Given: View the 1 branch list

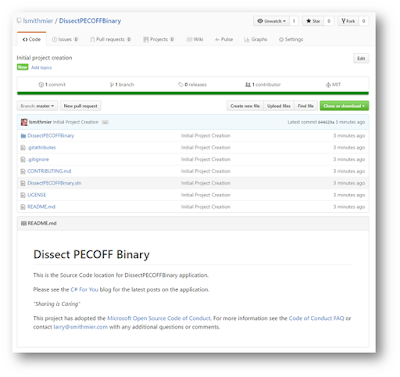Looking at the screenshot, I should [x=122, y=85].
